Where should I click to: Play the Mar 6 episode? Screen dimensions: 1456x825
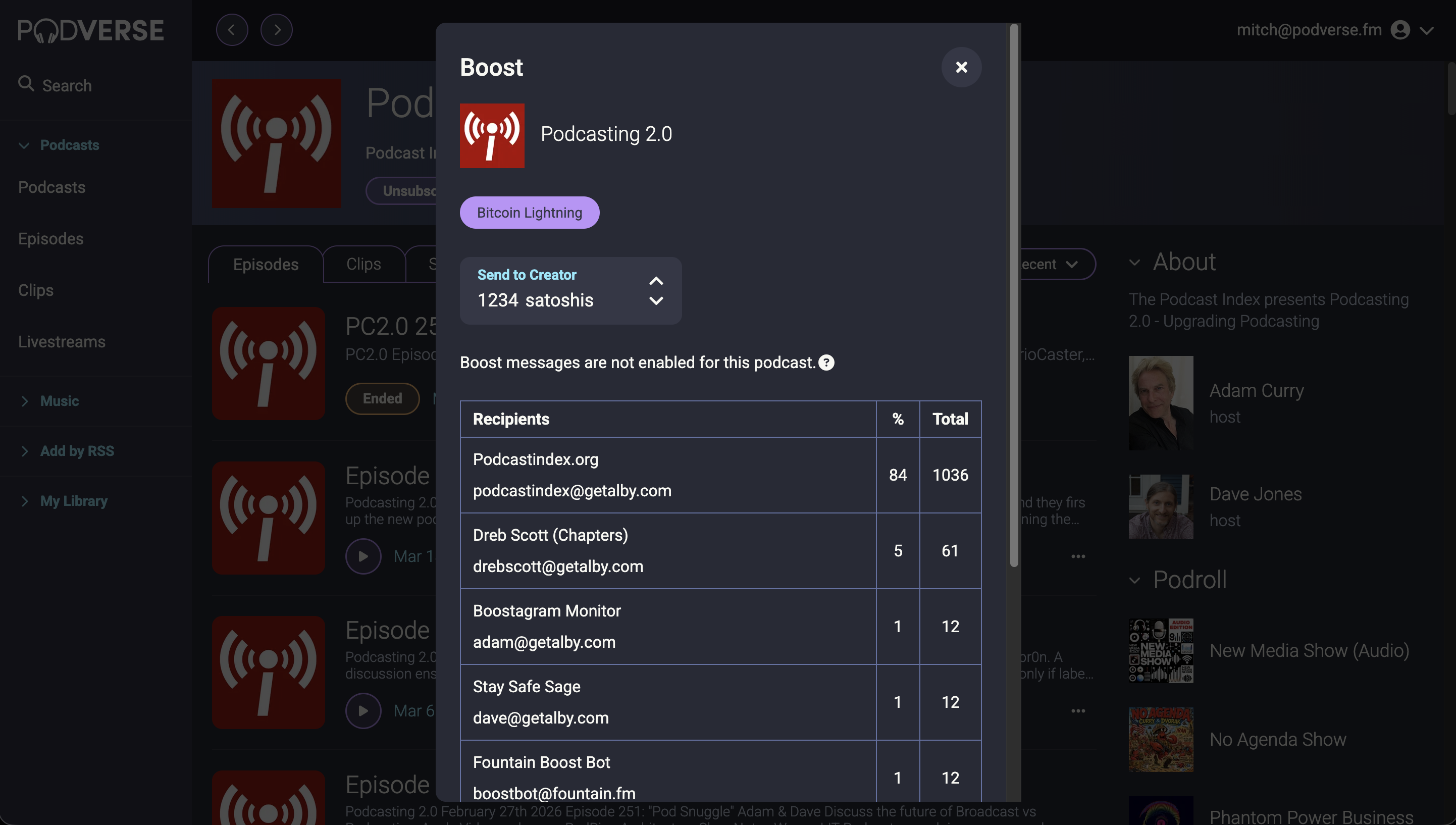[362, 710]
